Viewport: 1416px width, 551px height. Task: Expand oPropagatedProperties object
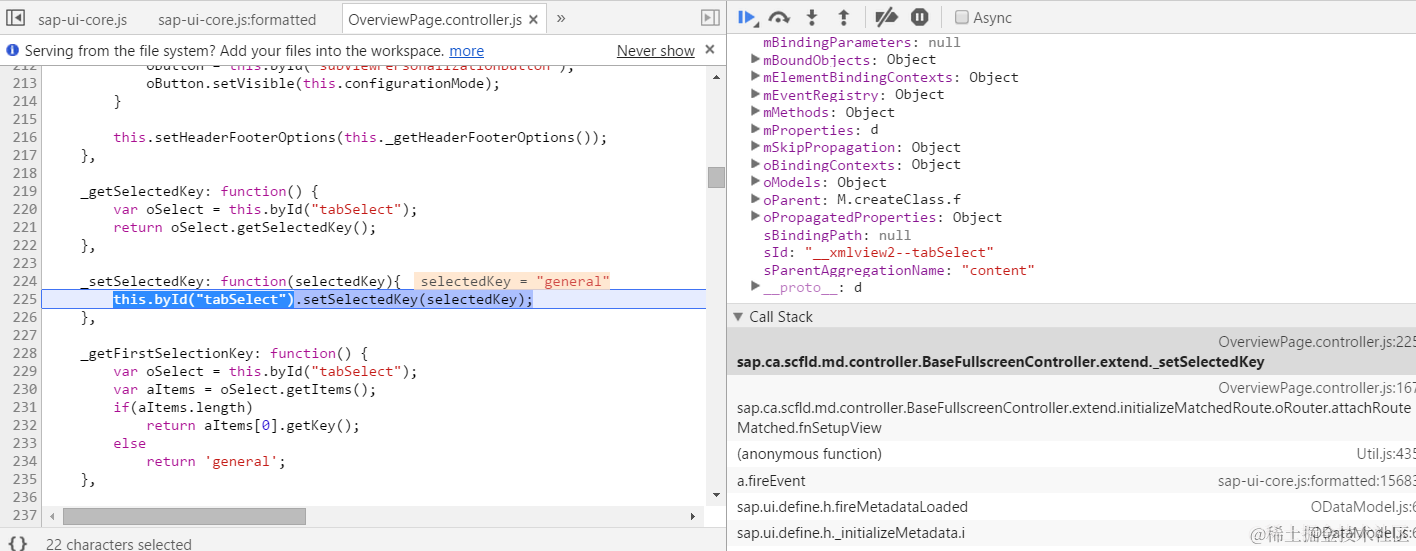(x=756, y=217)
